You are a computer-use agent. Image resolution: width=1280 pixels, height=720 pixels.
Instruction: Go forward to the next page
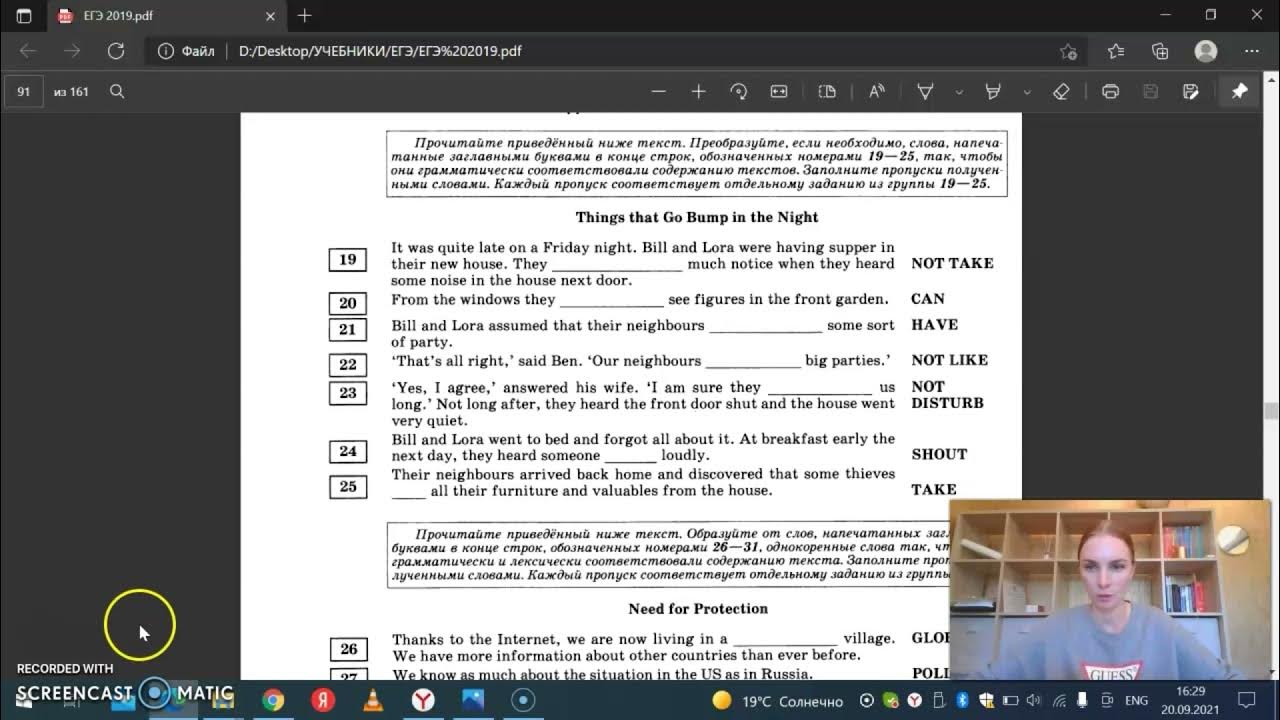pos(71,51)
